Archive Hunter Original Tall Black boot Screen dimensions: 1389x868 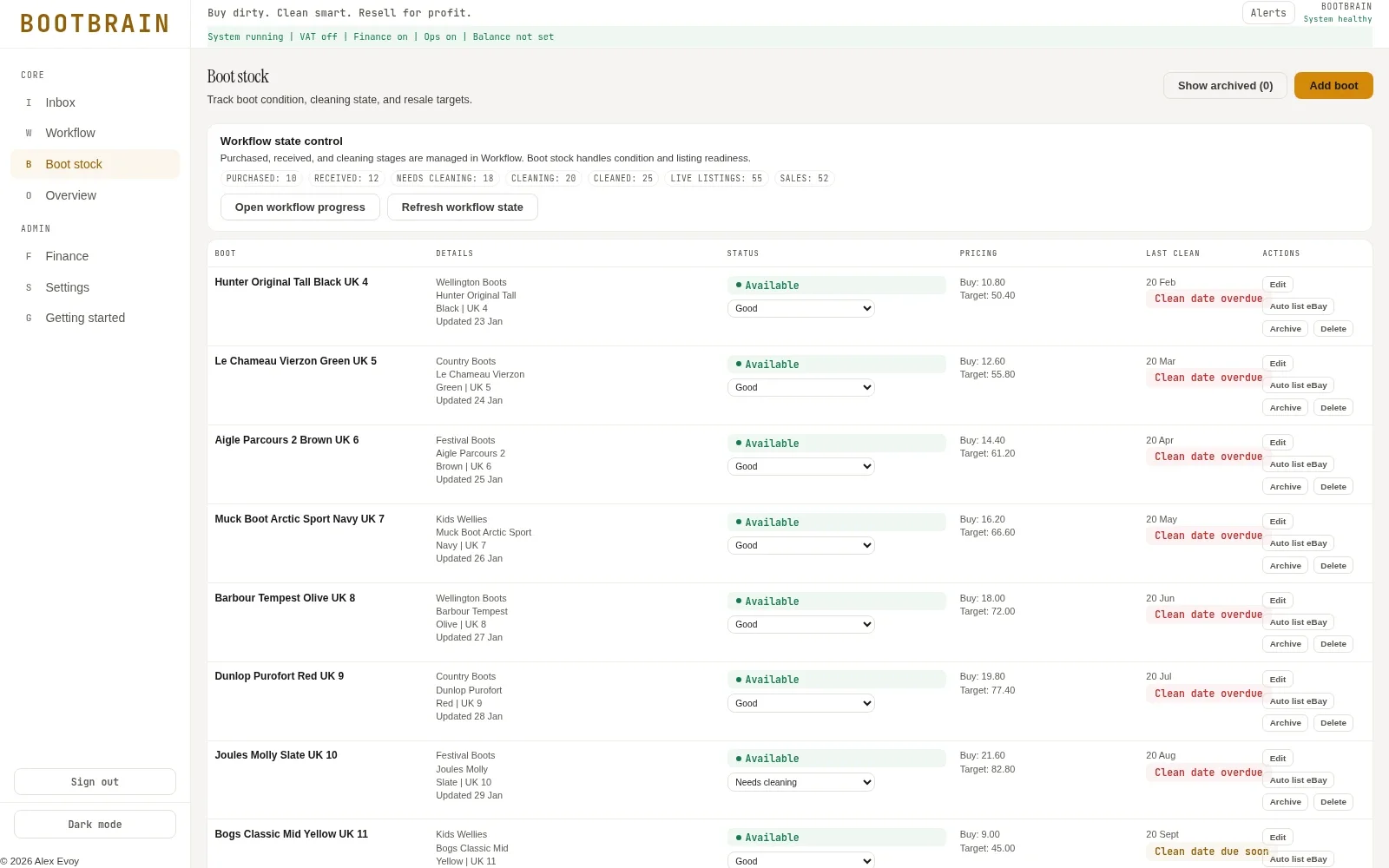(x=1285, y=329)
